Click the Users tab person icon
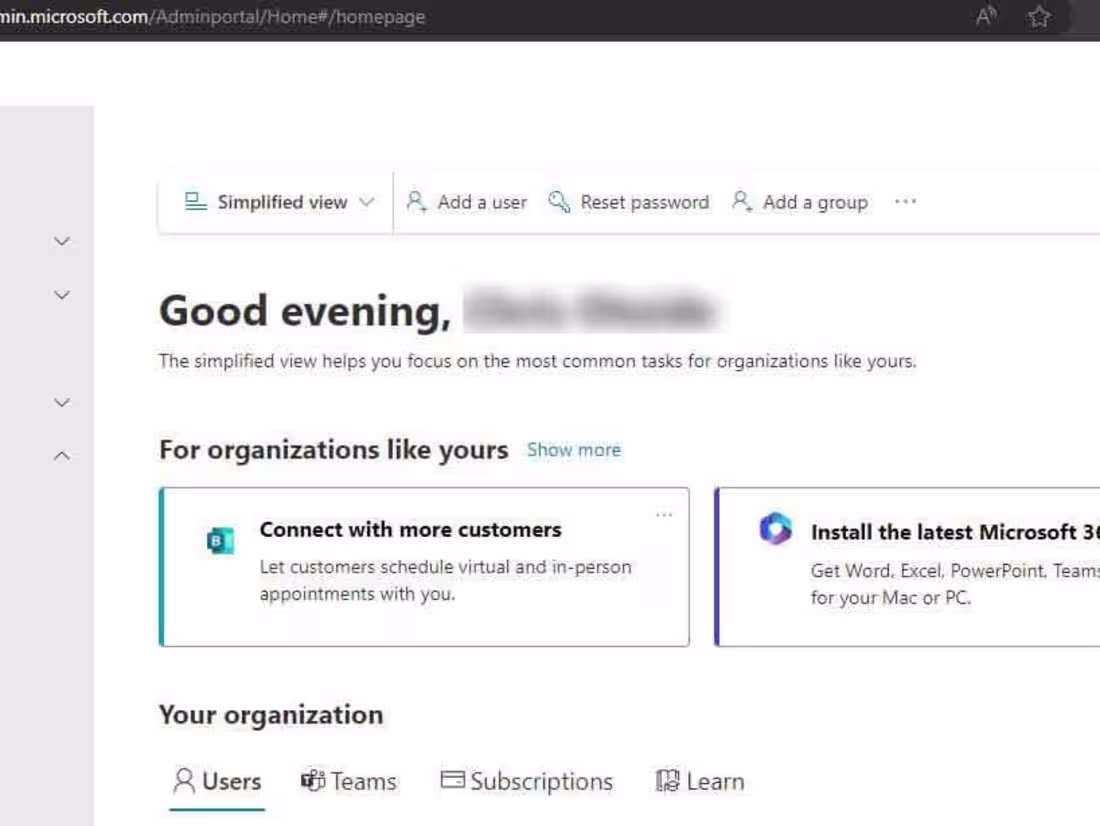This screenshot has height=826, width=1100. 184,780
